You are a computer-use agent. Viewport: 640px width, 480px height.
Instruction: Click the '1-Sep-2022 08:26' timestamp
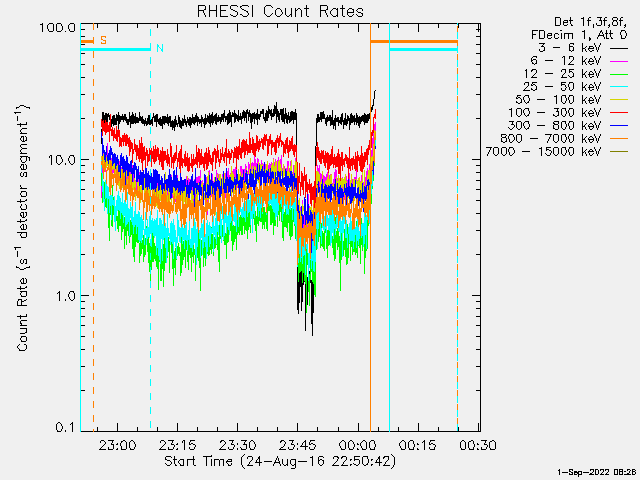596,472
